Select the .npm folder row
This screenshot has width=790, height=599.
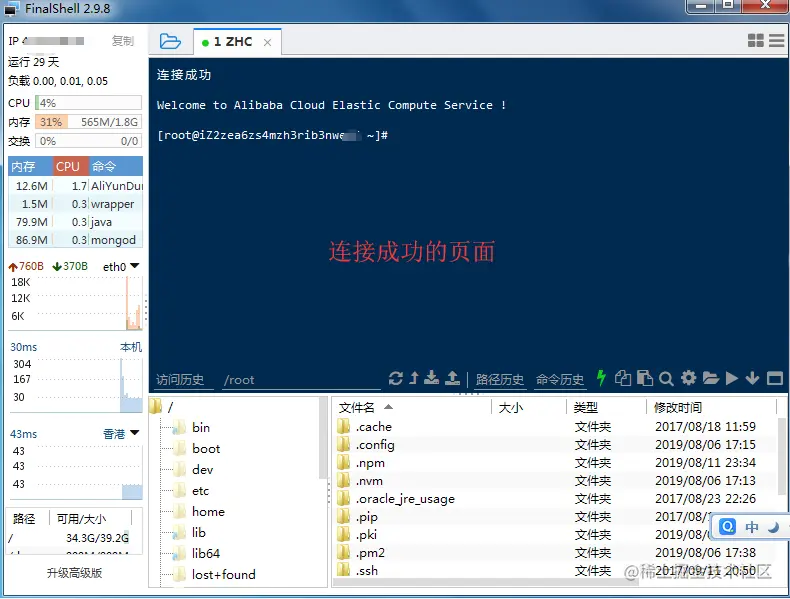click(x=556, y=463)
